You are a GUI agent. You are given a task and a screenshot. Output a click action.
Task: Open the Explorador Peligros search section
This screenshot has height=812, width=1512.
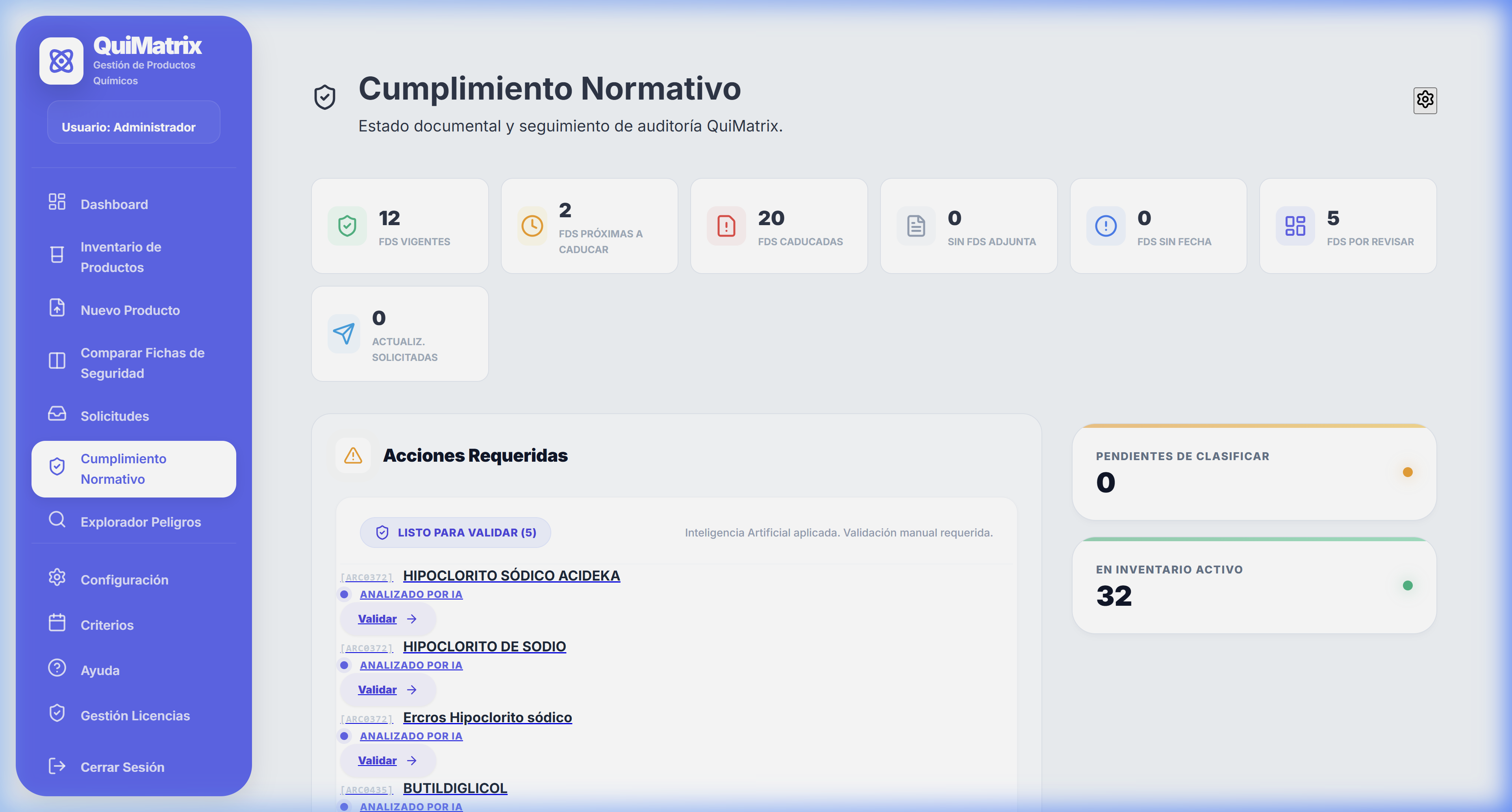coord(141,522)
